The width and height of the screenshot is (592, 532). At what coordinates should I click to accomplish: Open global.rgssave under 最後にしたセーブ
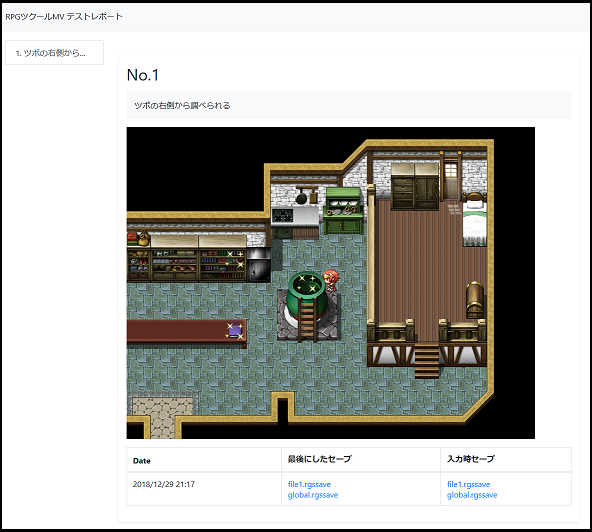tap(313, 495)
